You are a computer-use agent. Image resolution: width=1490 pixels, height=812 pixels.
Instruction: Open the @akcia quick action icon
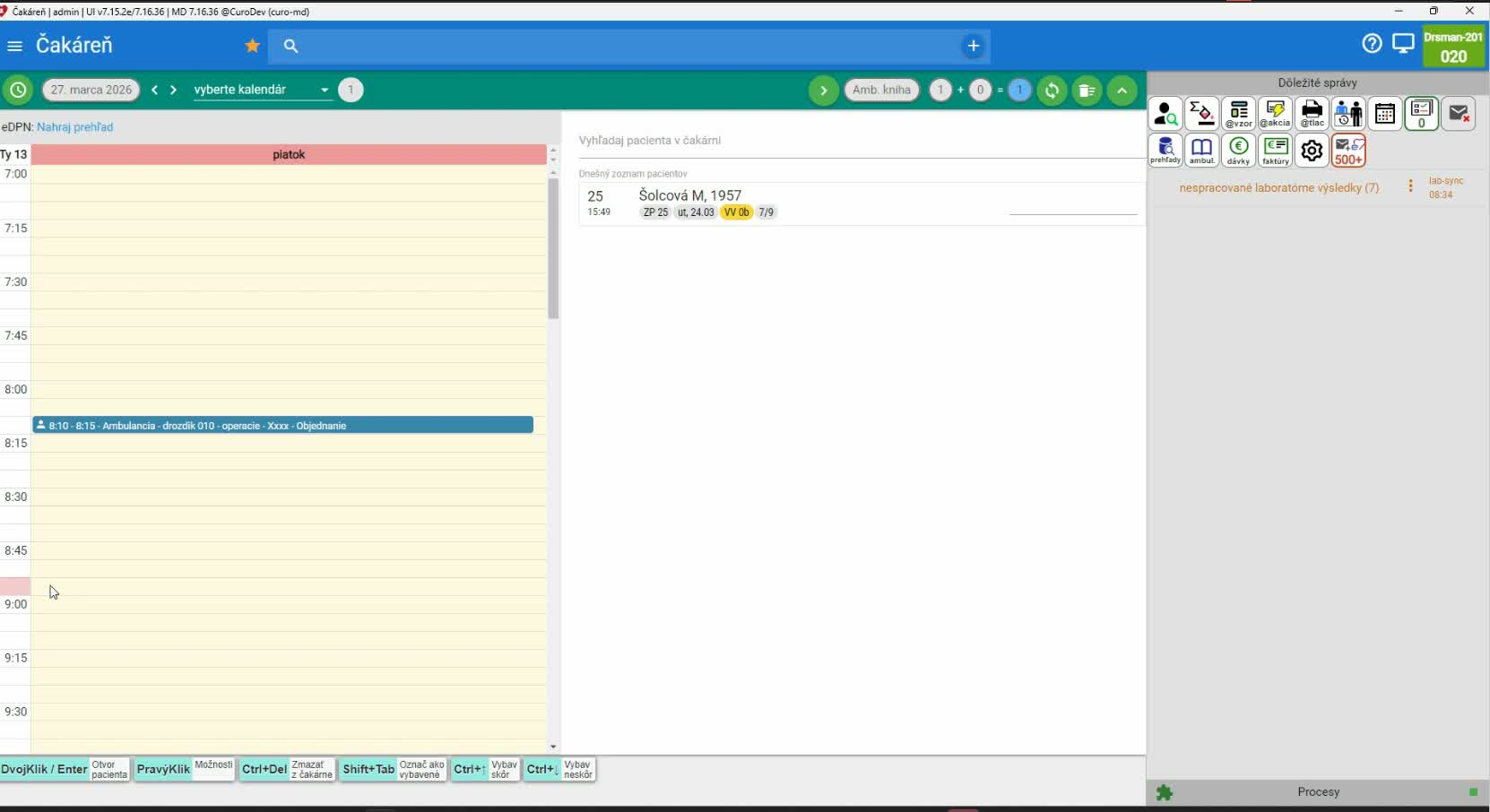click(1275, 115)
